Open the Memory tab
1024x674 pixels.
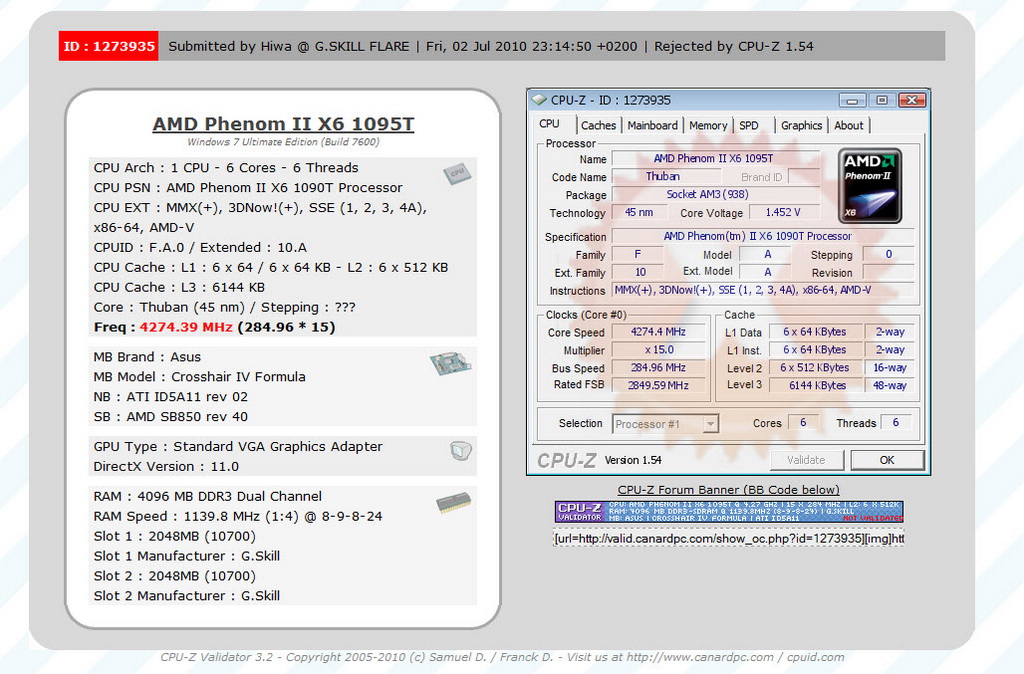[x=708, y=125]
